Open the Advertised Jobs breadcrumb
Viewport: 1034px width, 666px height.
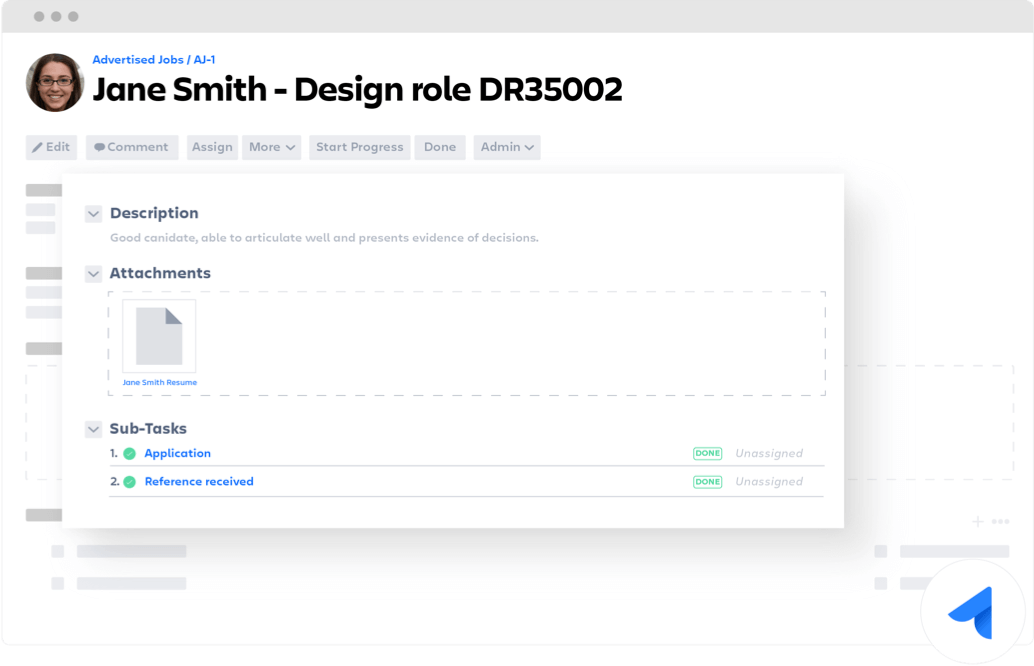138,59
